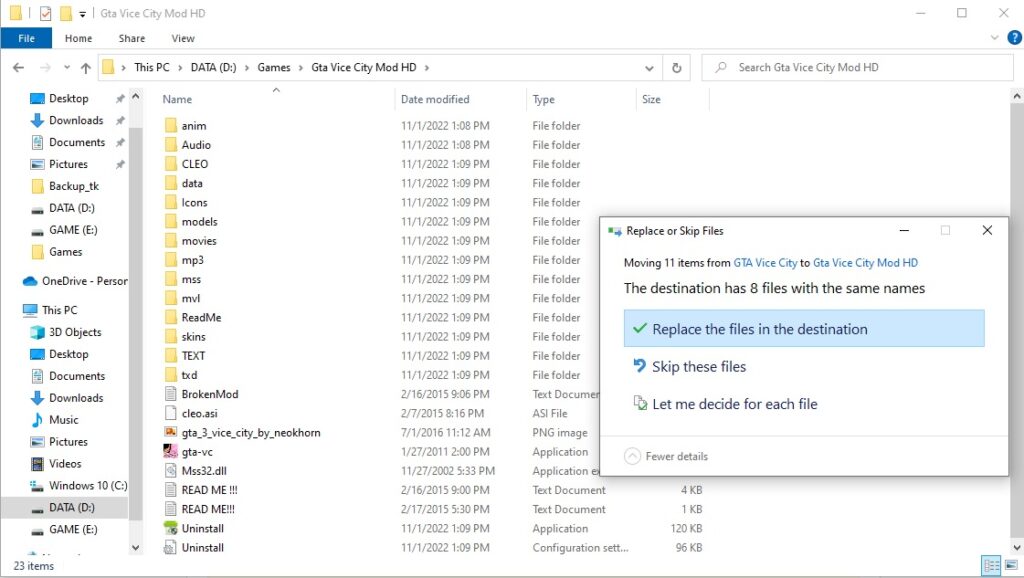1024x578 pixels.
Task: Select 3D Objects in navigation pane
Action: (x=66, y=332)
